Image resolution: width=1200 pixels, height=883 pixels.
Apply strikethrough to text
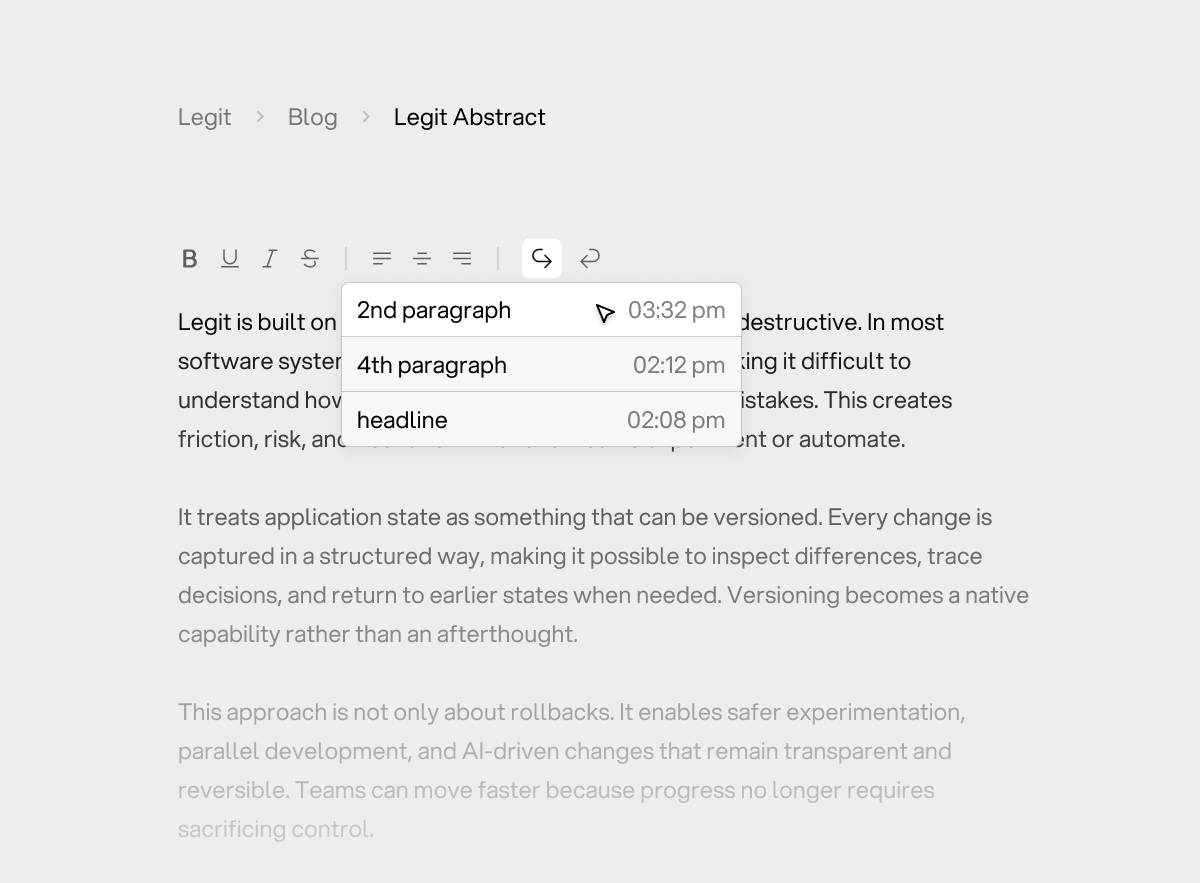(x=310, y=259)
